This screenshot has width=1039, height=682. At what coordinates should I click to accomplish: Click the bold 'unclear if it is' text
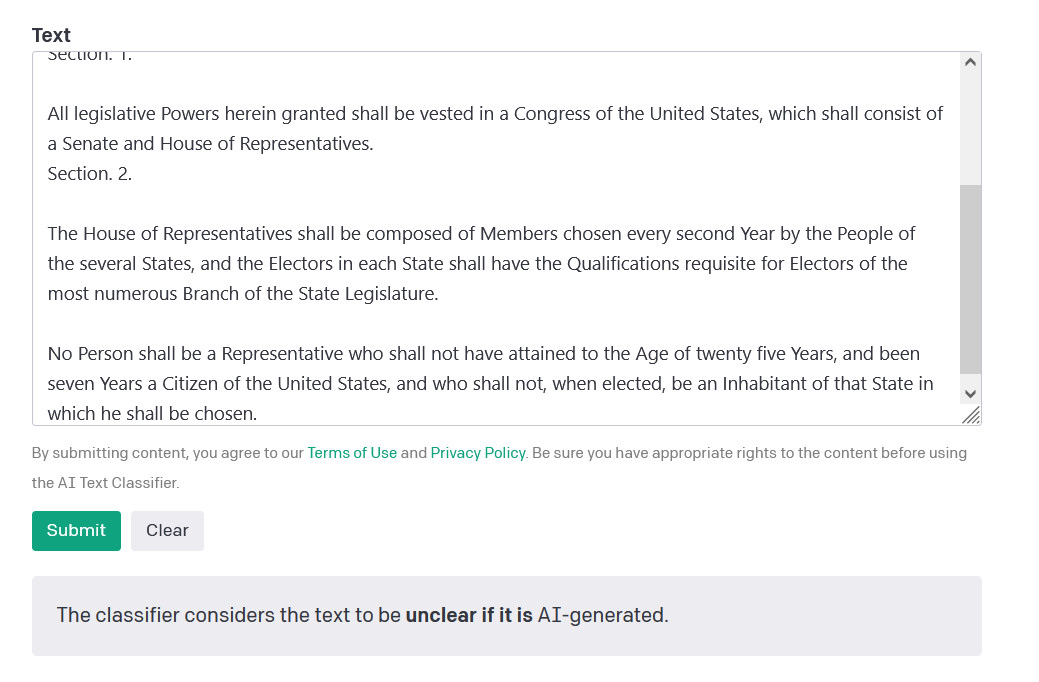coord(469,615)
